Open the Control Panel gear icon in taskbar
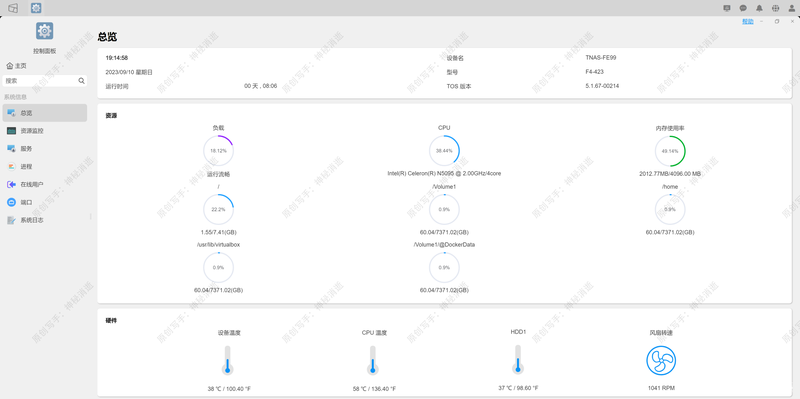 click(x=36, y=8)
